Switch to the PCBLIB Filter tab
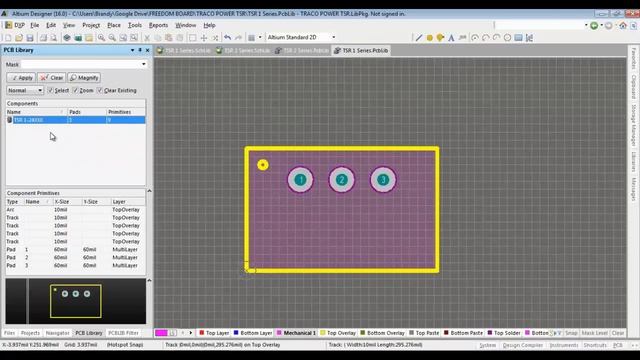Viewport: 640px width, 360px height. 124,333
